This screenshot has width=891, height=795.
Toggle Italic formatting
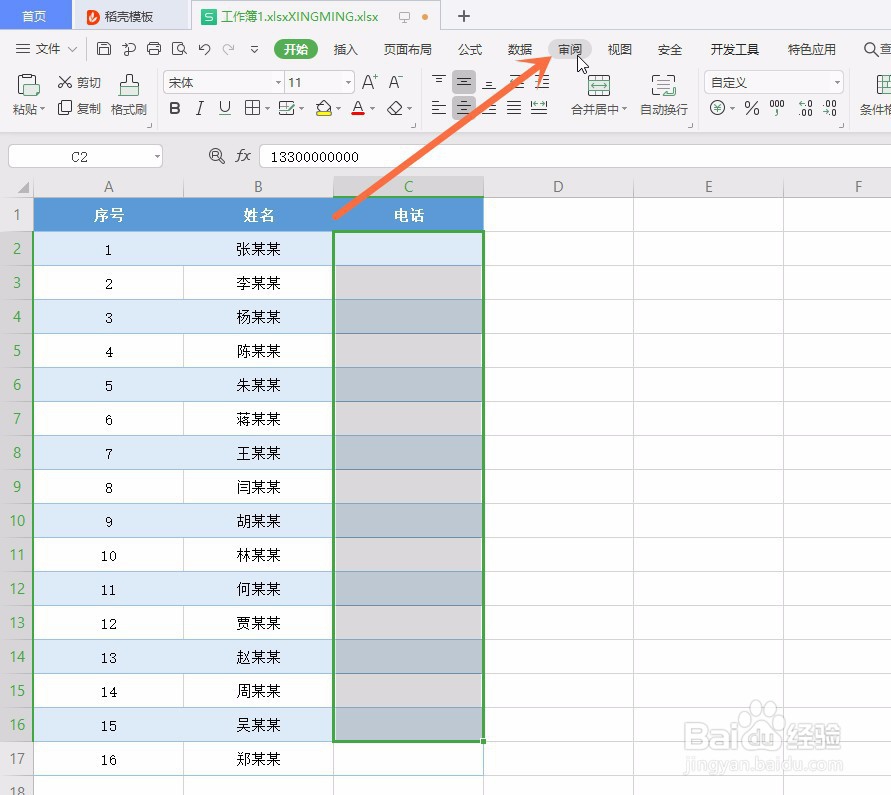pyautogui.click(x=199, y=107)
